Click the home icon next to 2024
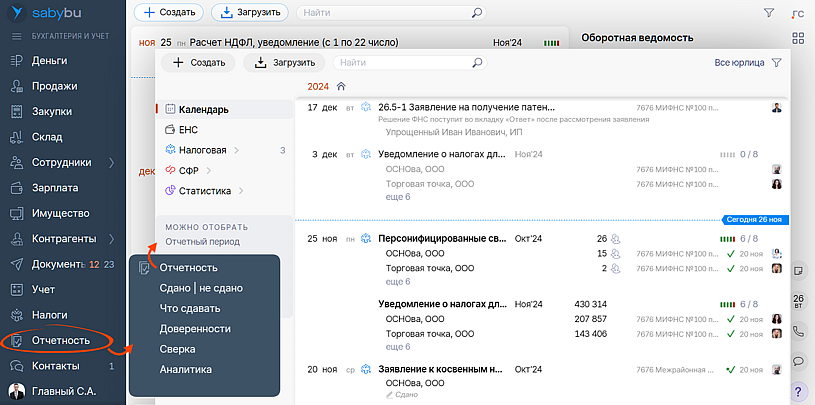 point(342,87)
